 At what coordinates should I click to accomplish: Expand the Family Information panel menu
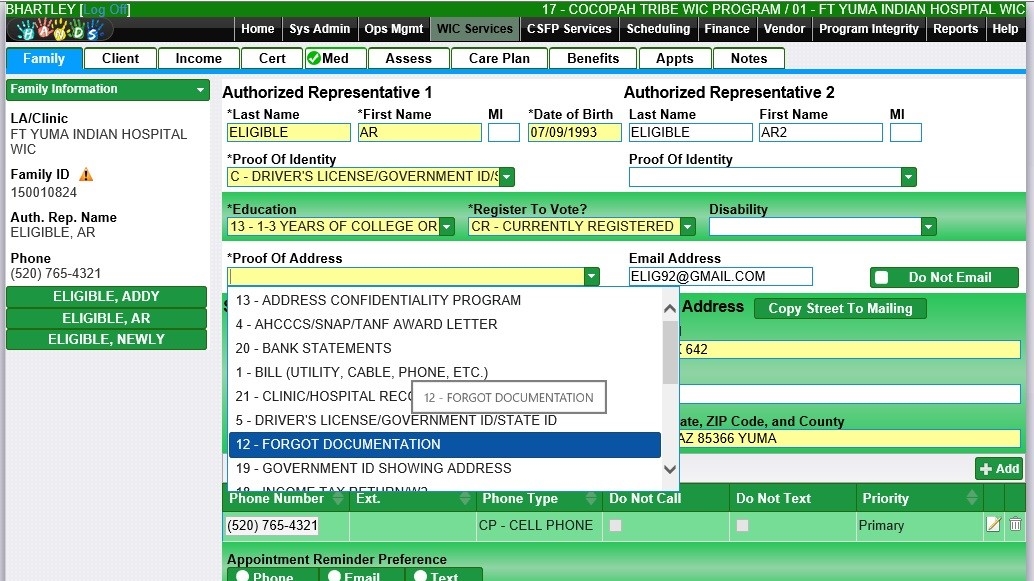click(201, 90)
